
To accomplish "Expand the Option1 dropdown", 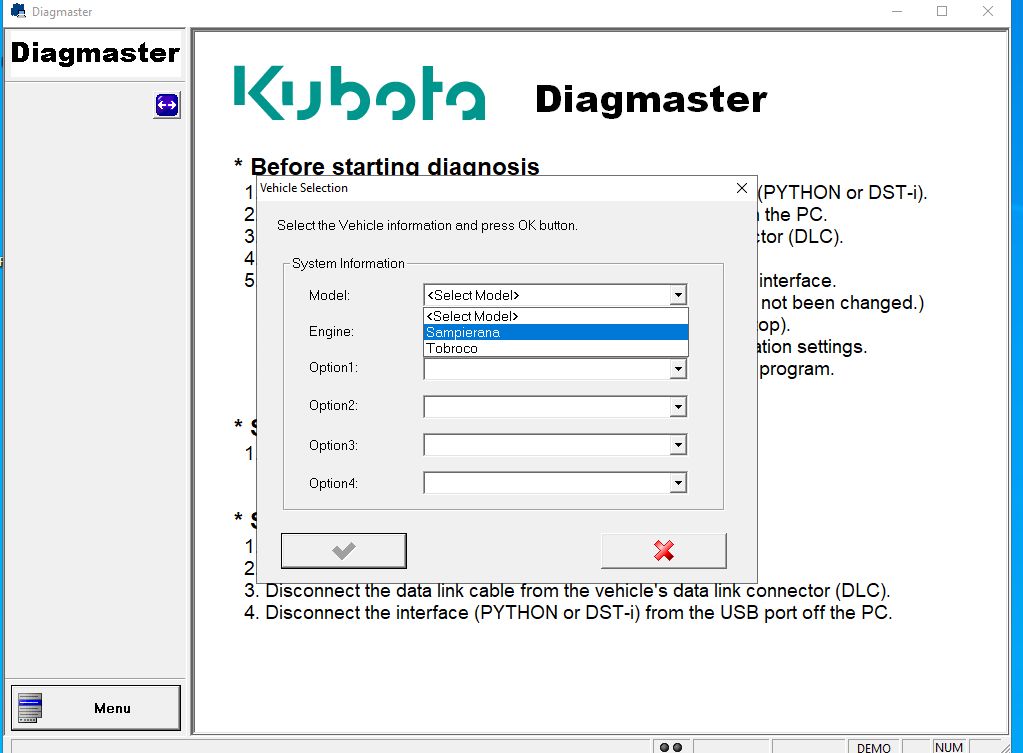I will [679, 369].
